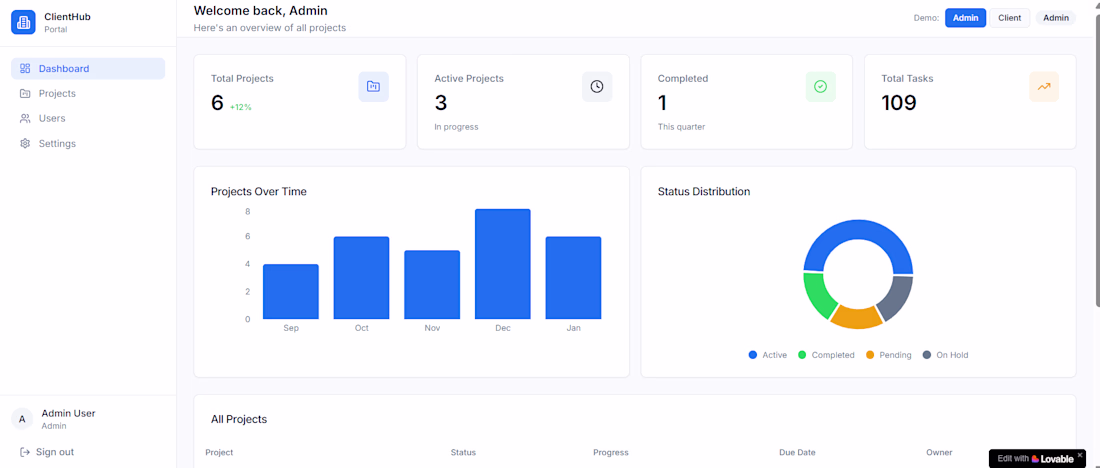Image resolution: width=1100 pixels, height=468 pixels.
Task: Click the blue Active donut segment
Action: point(858,230)
